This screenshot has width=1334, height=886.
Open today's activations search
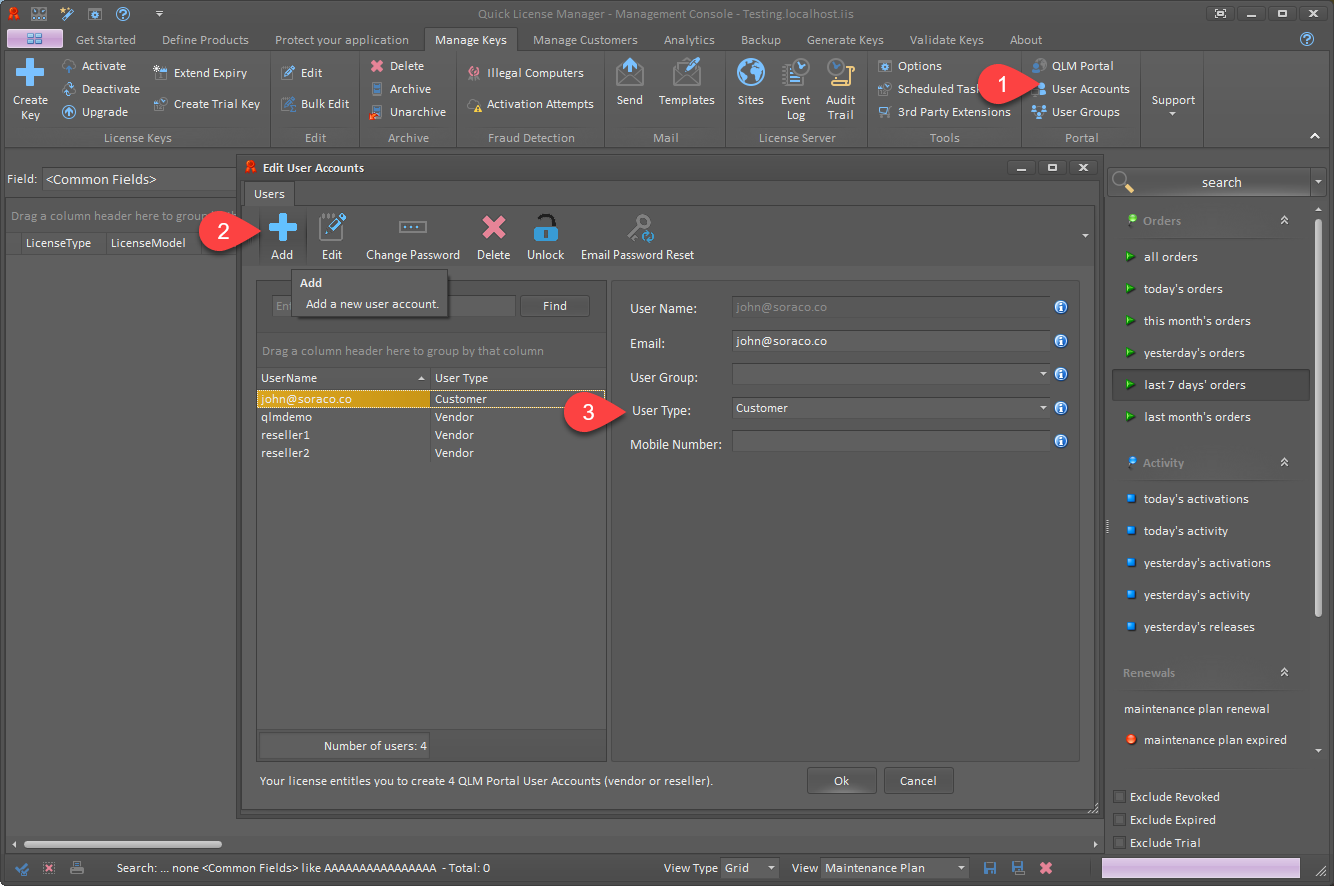tap(1196, 499)
